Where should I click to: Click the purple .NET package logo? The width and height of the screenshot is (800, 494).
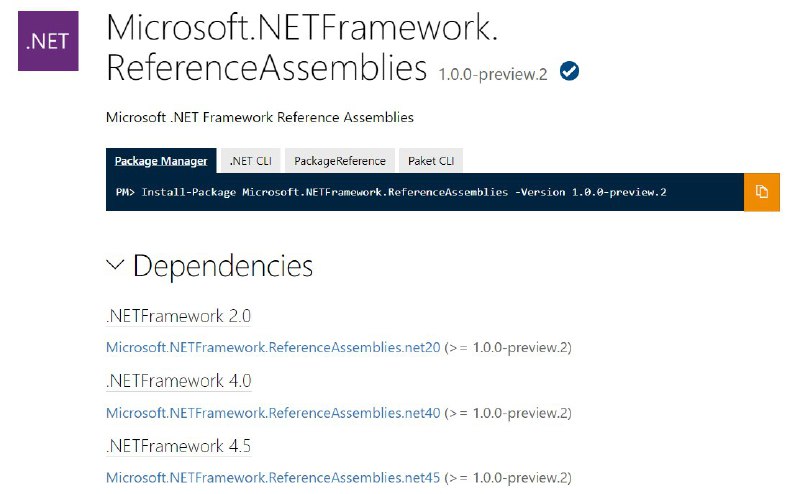48,41
